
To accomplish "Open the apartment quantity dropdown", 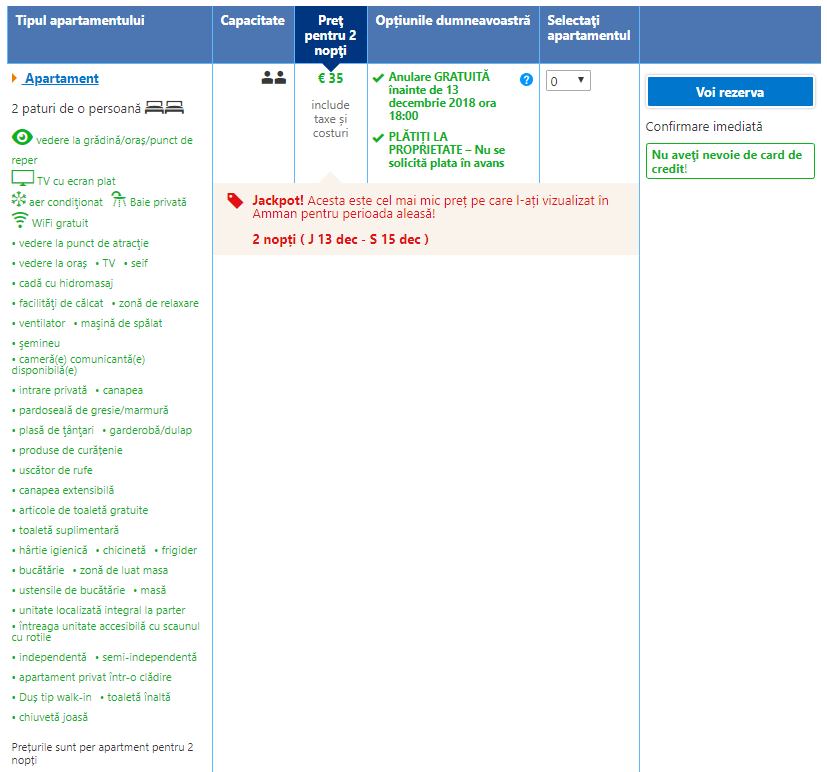I will coord(568,81).
